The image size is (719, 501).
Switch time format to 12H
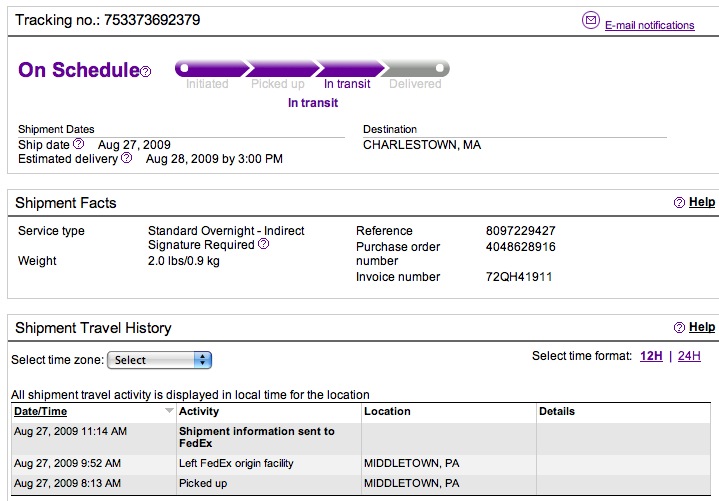[x=651, y=356]
